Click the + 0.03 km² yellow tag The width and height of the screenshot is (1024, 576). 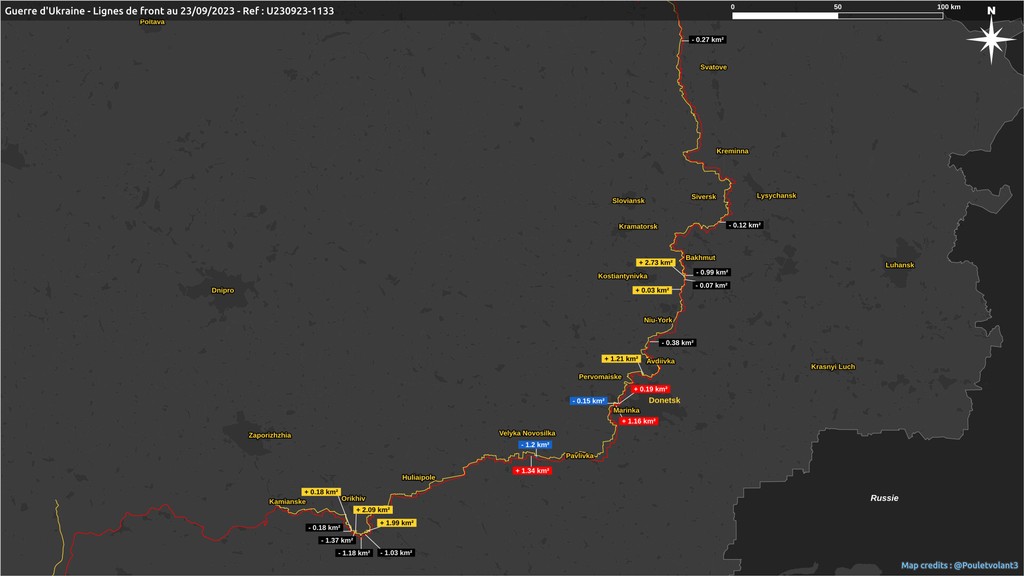point(652,290)
